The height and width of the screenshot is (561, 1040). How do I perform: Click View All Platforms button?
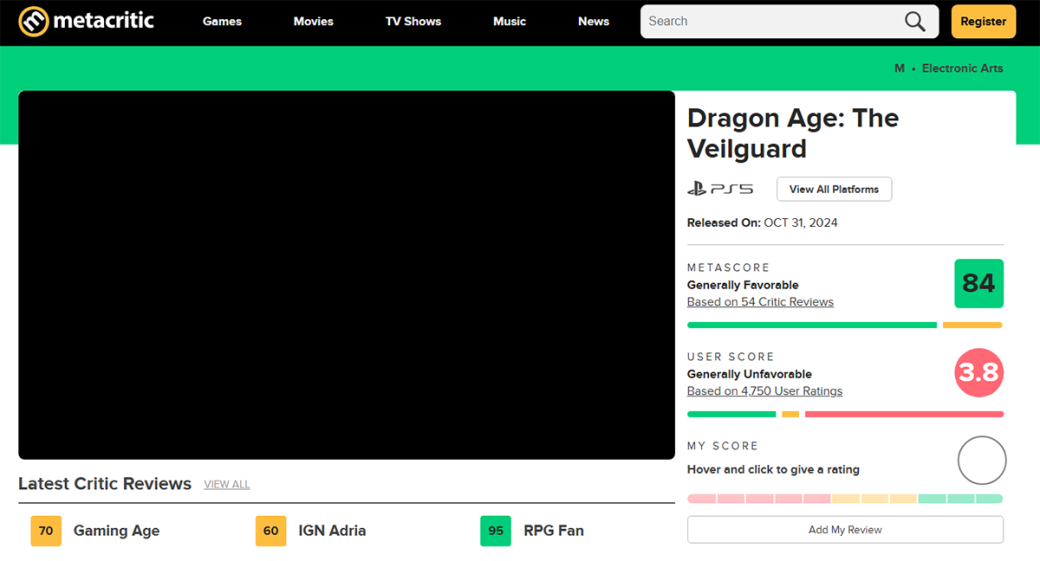pos(834,189)
